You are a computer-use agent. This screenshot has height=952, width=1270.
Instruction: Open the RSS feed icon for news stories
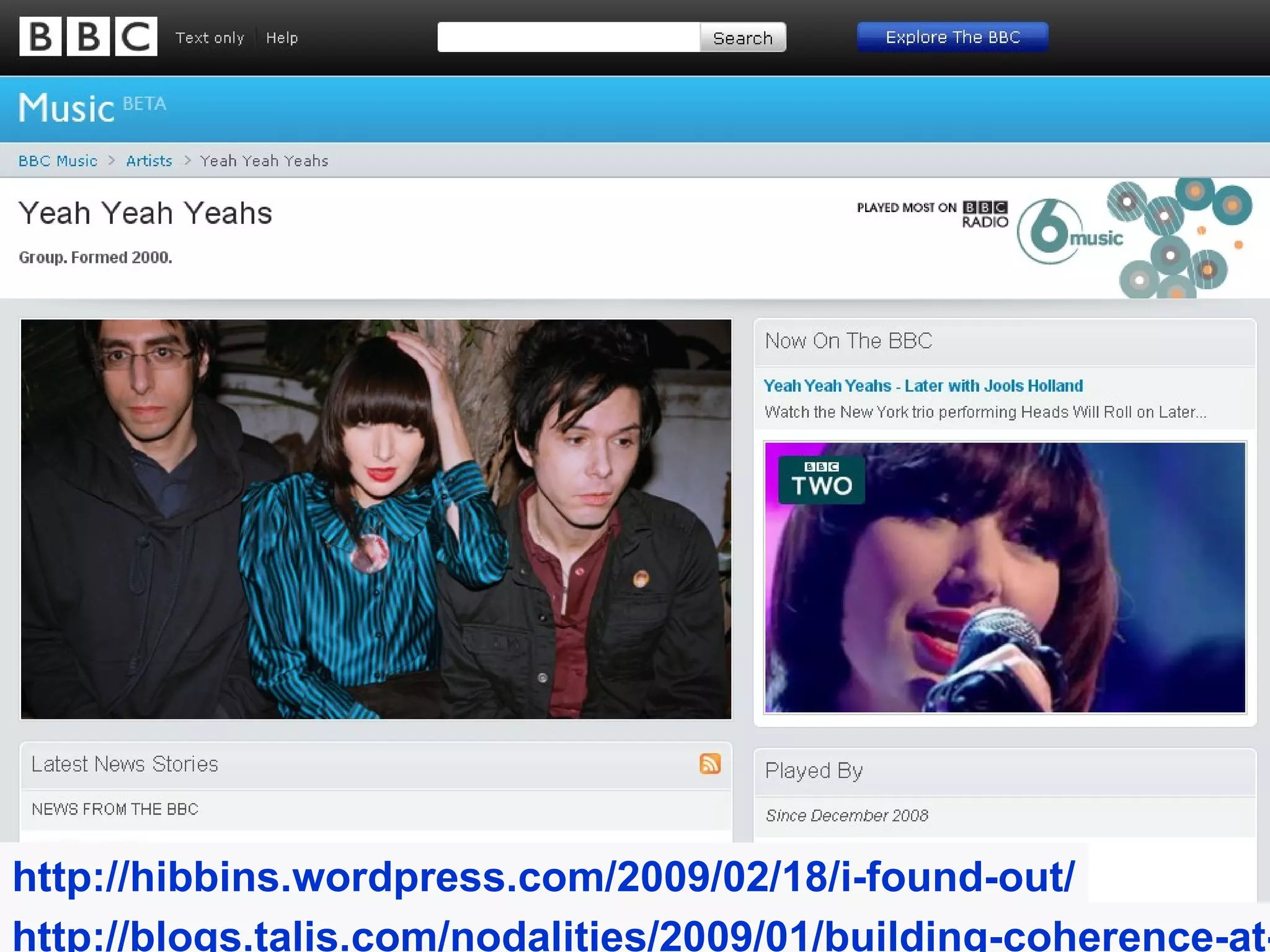(x=710, y=764)
